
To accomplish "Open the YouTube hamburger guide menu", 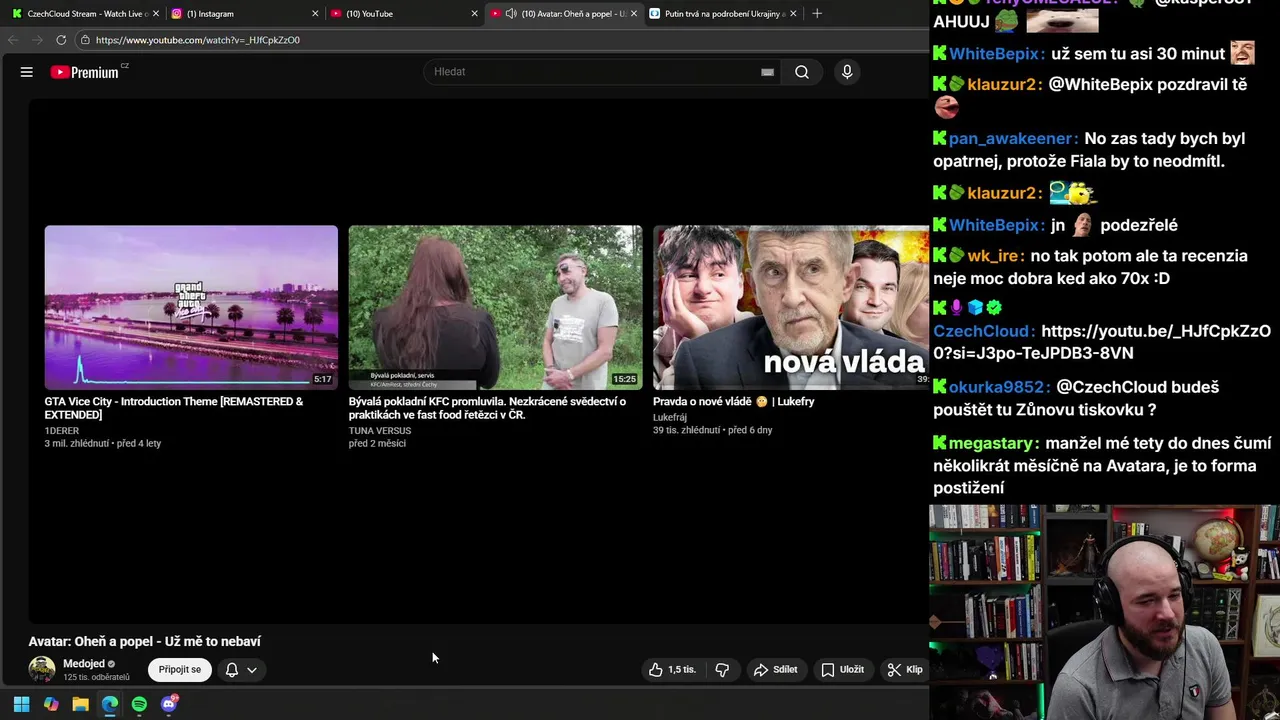I will pos(27,72).
